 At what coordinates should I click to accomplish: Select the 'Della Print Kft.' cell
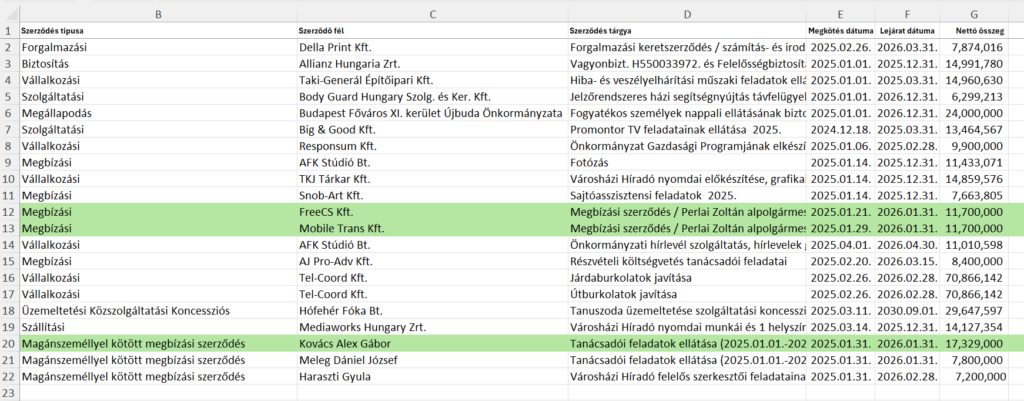pyautogui.click(x=432, y=47)
